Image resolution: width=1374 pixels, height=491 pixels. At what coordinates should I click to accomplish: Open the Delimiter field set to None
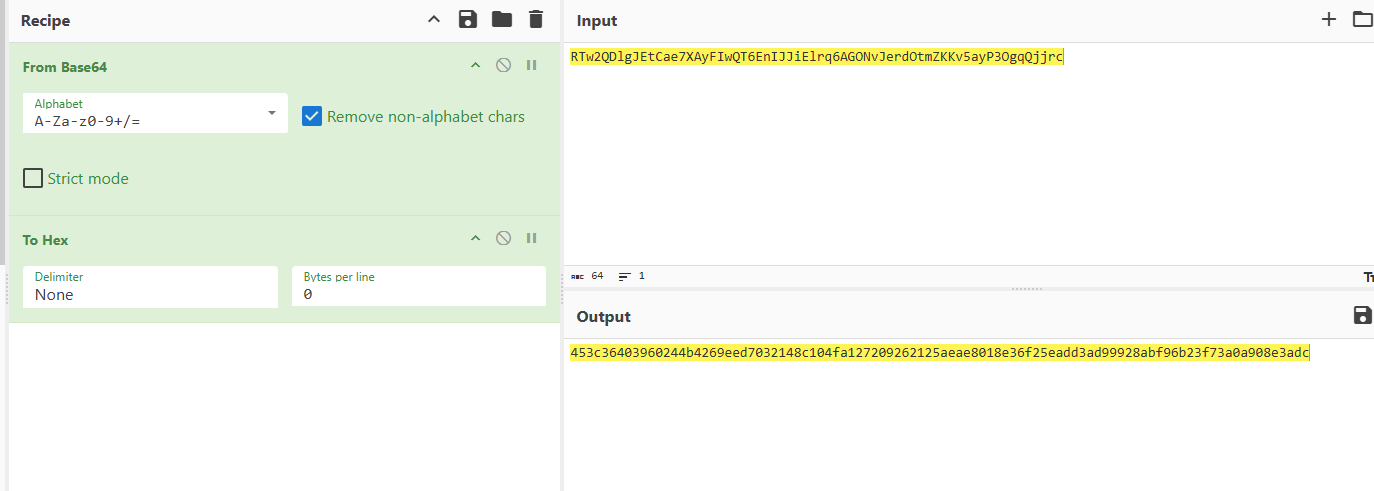(150, 287)
